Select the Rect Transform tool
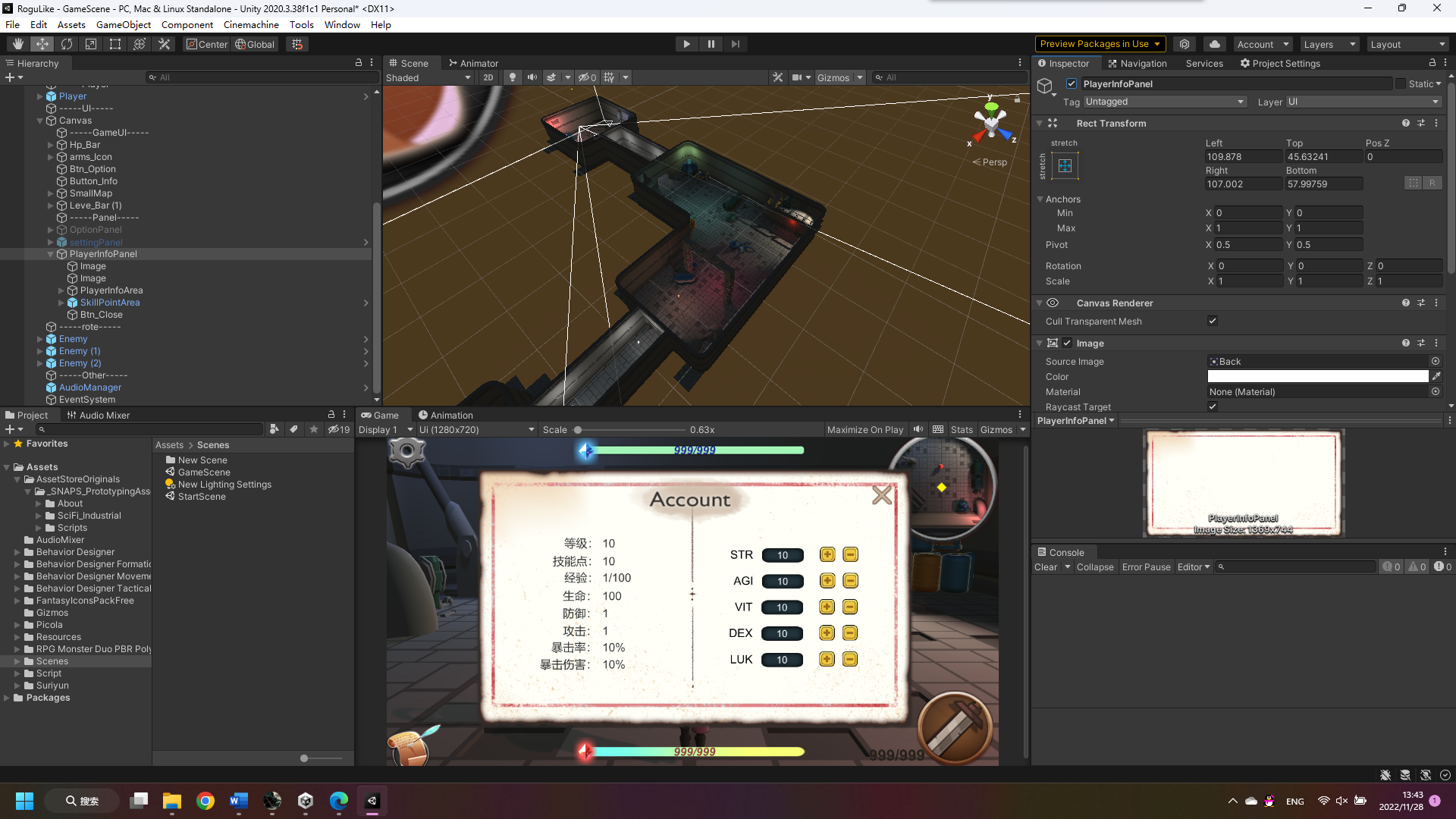The image size is (1456, 819). point(115,44)
